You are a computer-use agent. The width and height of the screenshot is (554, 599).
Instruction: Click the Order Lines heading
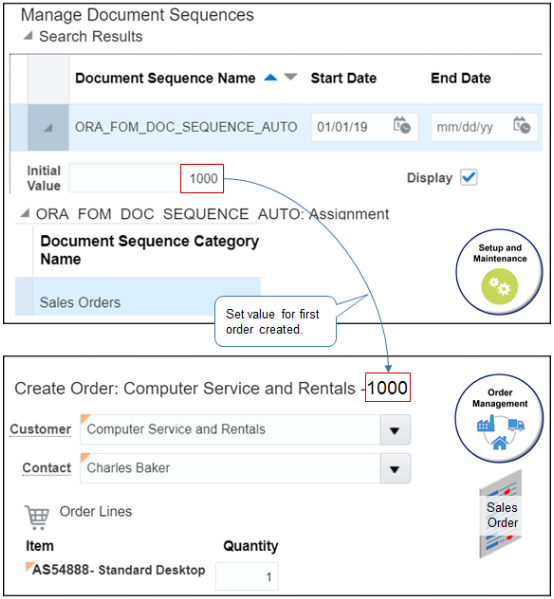(x=96, y=512)
